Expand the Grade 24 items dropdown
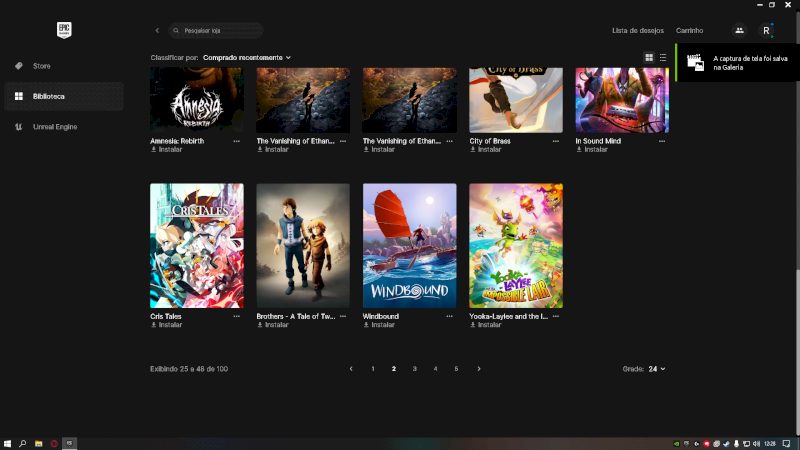Screen dimensions: 800x450 657,369
